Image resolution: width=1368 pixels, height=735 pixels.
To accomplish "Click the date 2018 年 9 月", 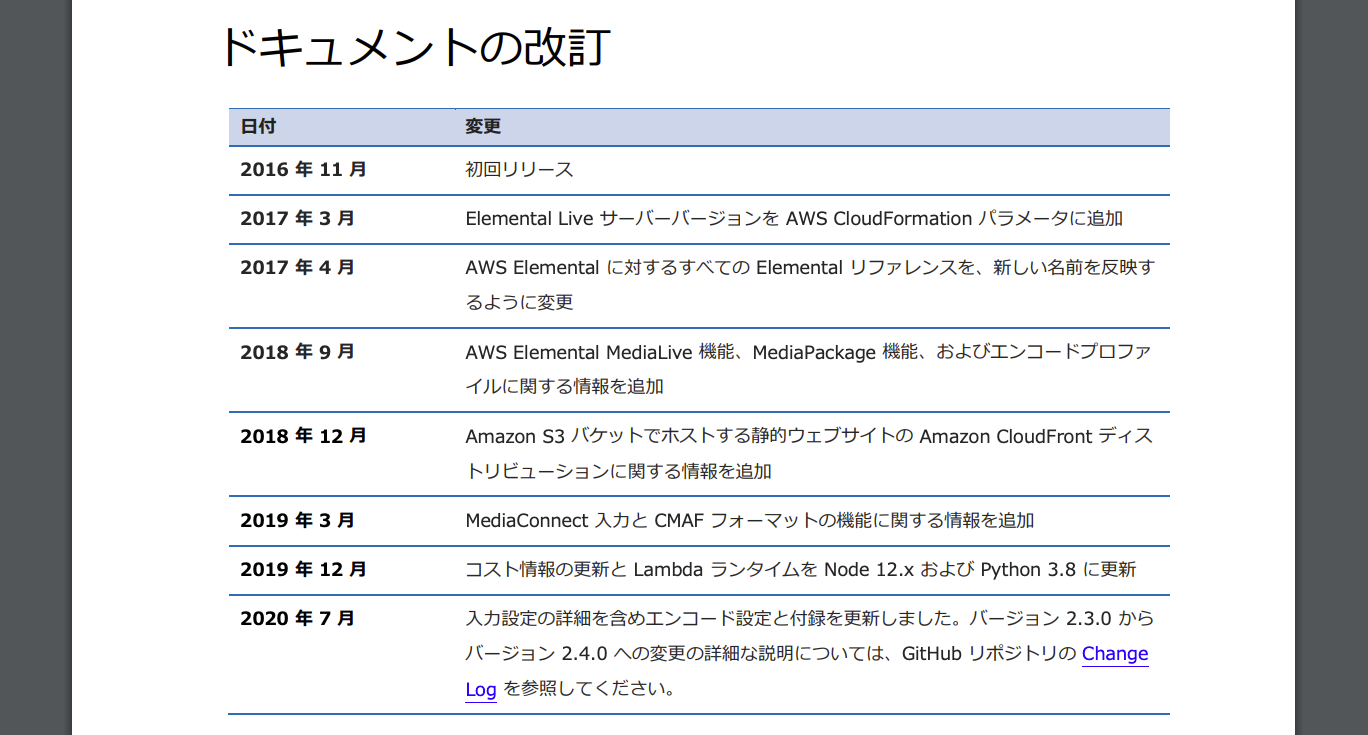I will [x=297, y=352].
